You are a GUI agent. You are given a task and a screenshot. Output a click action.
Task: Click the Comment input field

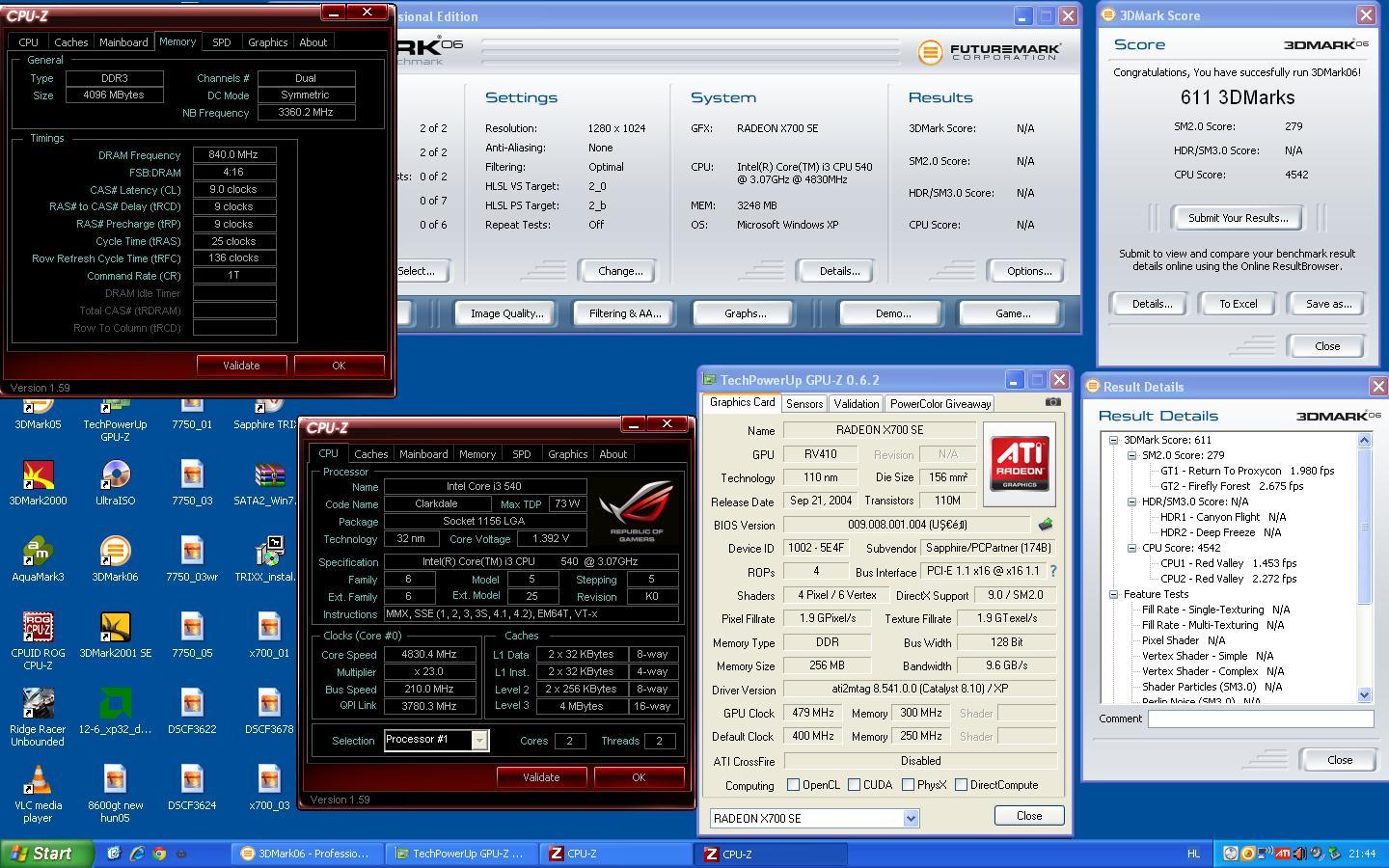(1260, 719)
